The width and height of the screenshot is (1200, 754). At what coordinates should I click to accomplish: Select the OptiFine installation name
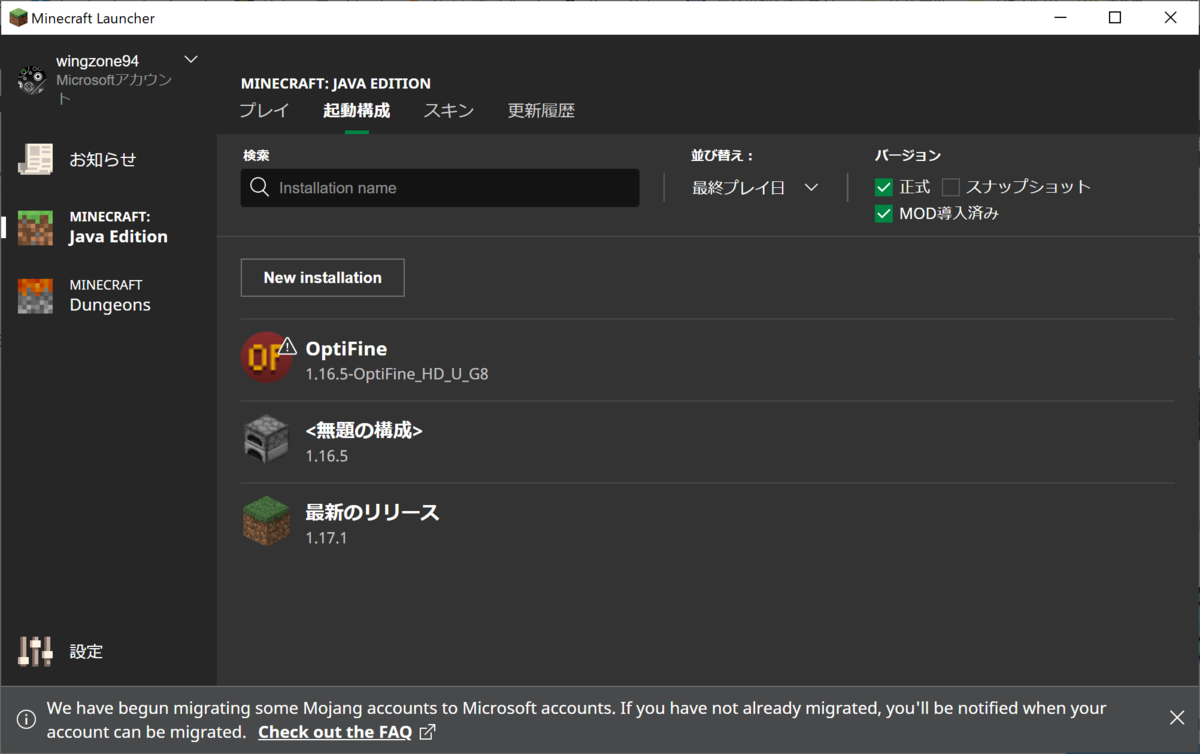346,349
